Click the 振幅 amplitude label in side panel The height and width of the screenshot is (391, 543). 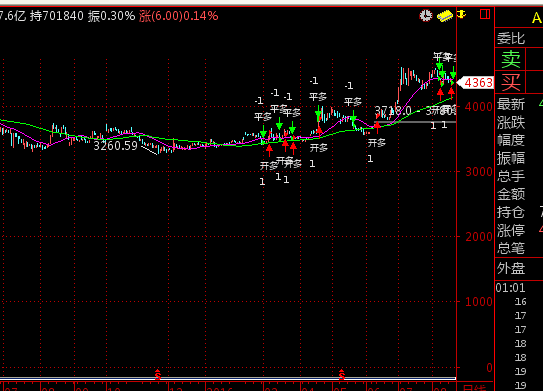coord(511,158)
